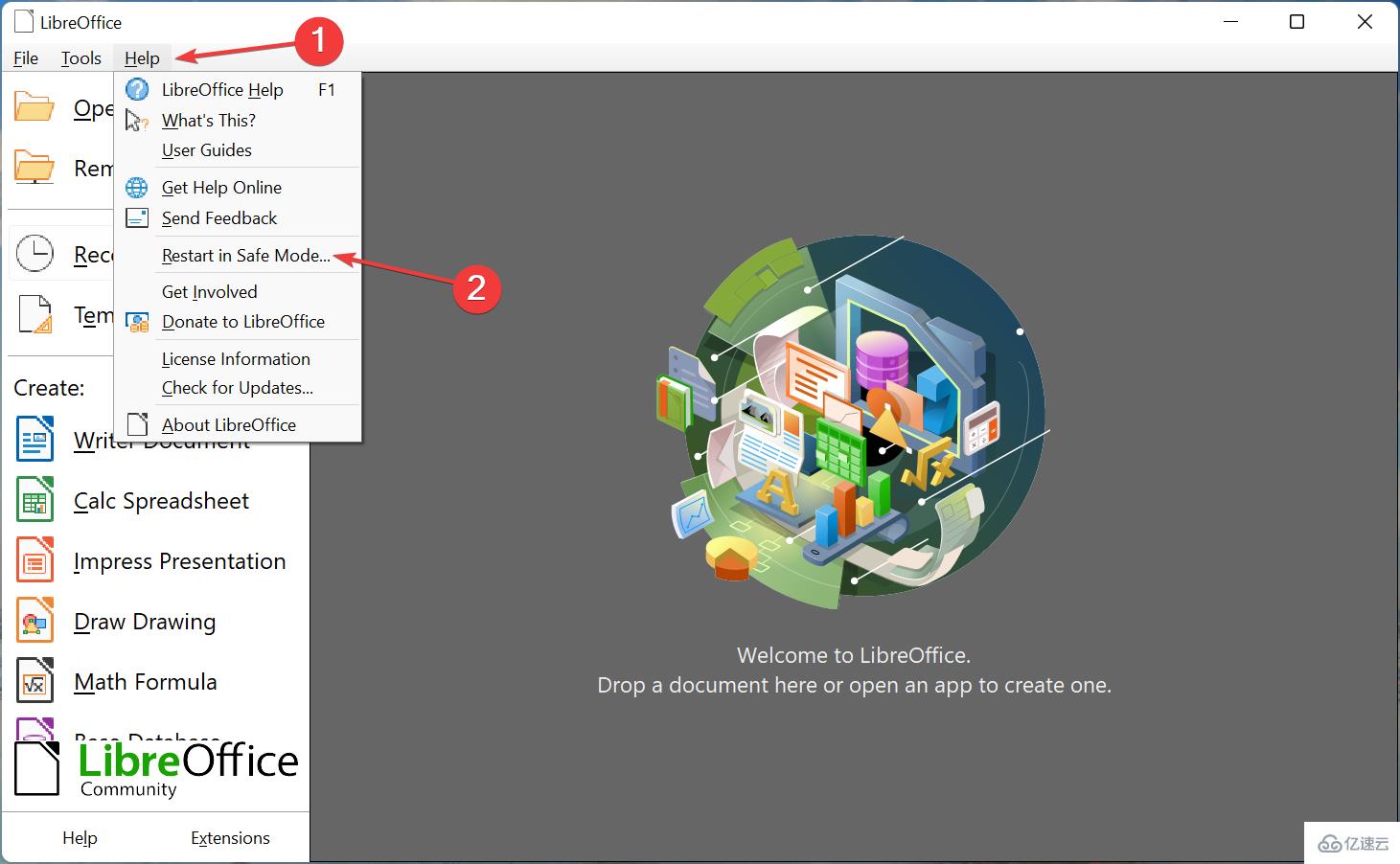This screenshot has height=864, width=1400.
Task: Click the Extensions button
Action: pyautogui.click(x=230, y=838)
